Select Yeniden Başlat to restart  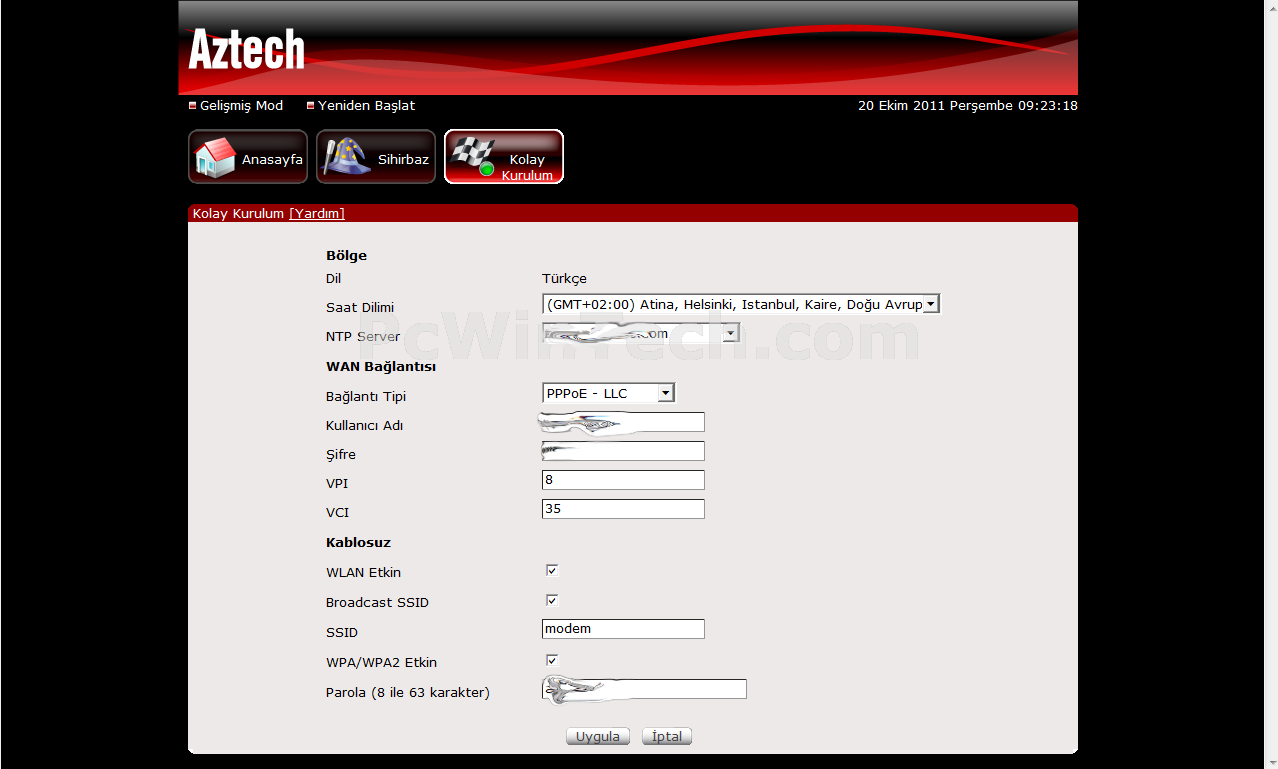point(366,106)
